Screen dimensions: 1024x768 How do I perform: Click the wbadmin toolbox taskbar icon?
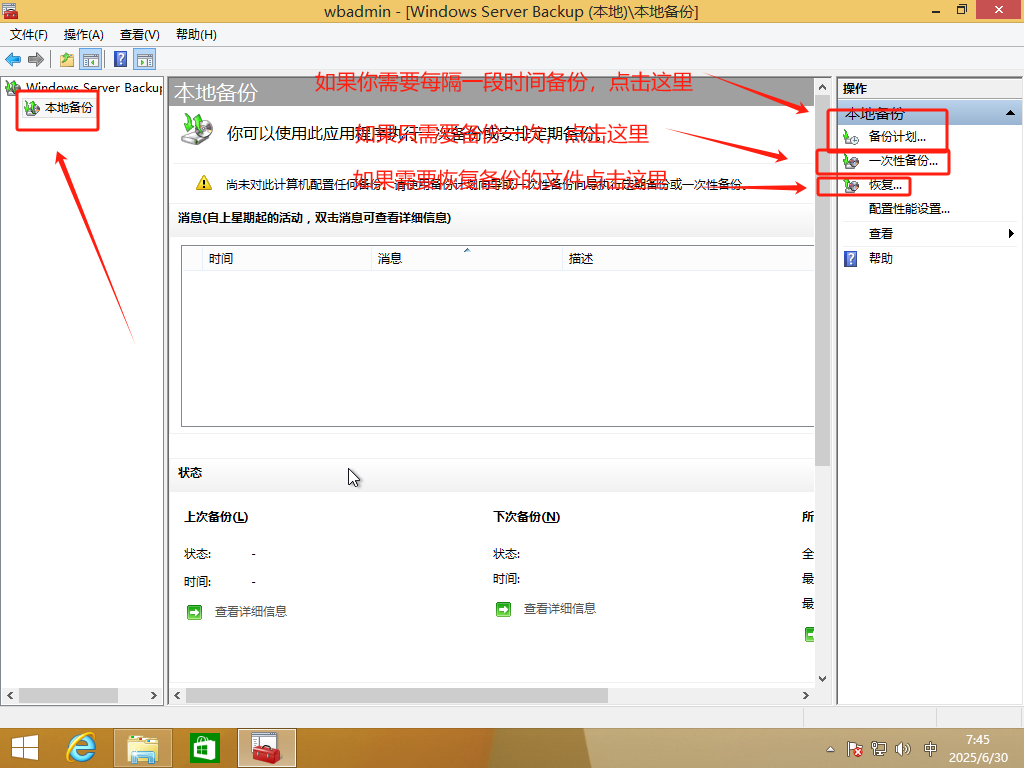click(x=266, y=748)
